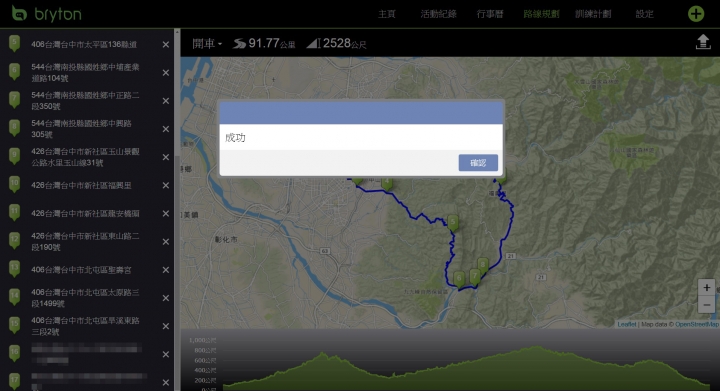Click marker 6 icon in waypoint list
Viewport: 720px width, 391px height.
(x=15, y=72)
